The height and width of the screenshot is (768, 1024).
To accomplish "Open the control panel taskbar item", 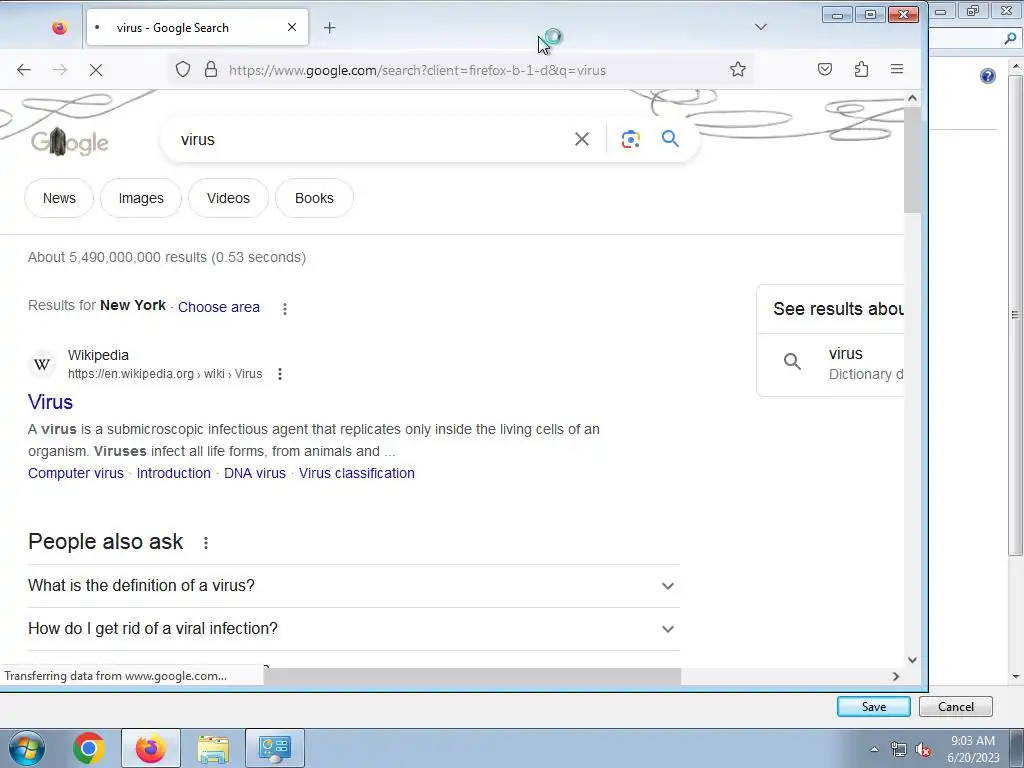I will (x=275, y=748).
